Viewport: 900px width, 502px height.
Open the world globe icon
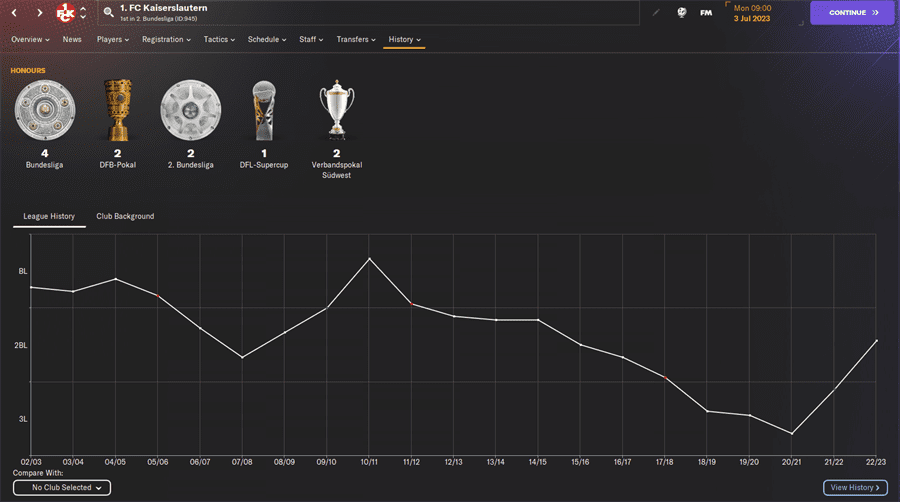pos(682,13)
